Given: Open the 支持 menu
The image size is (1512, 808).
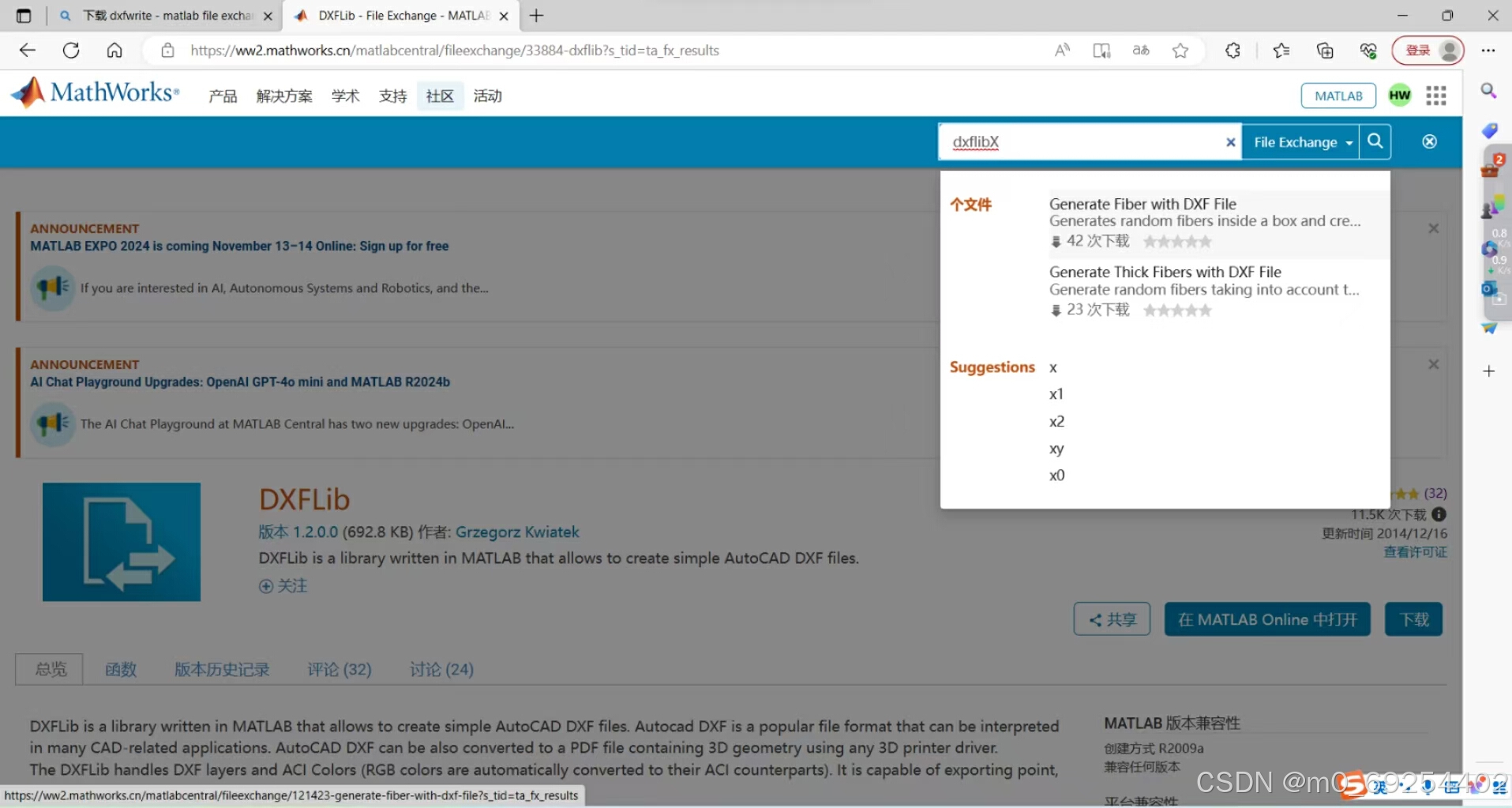Looking at the screenshot, I should (392, 96).
